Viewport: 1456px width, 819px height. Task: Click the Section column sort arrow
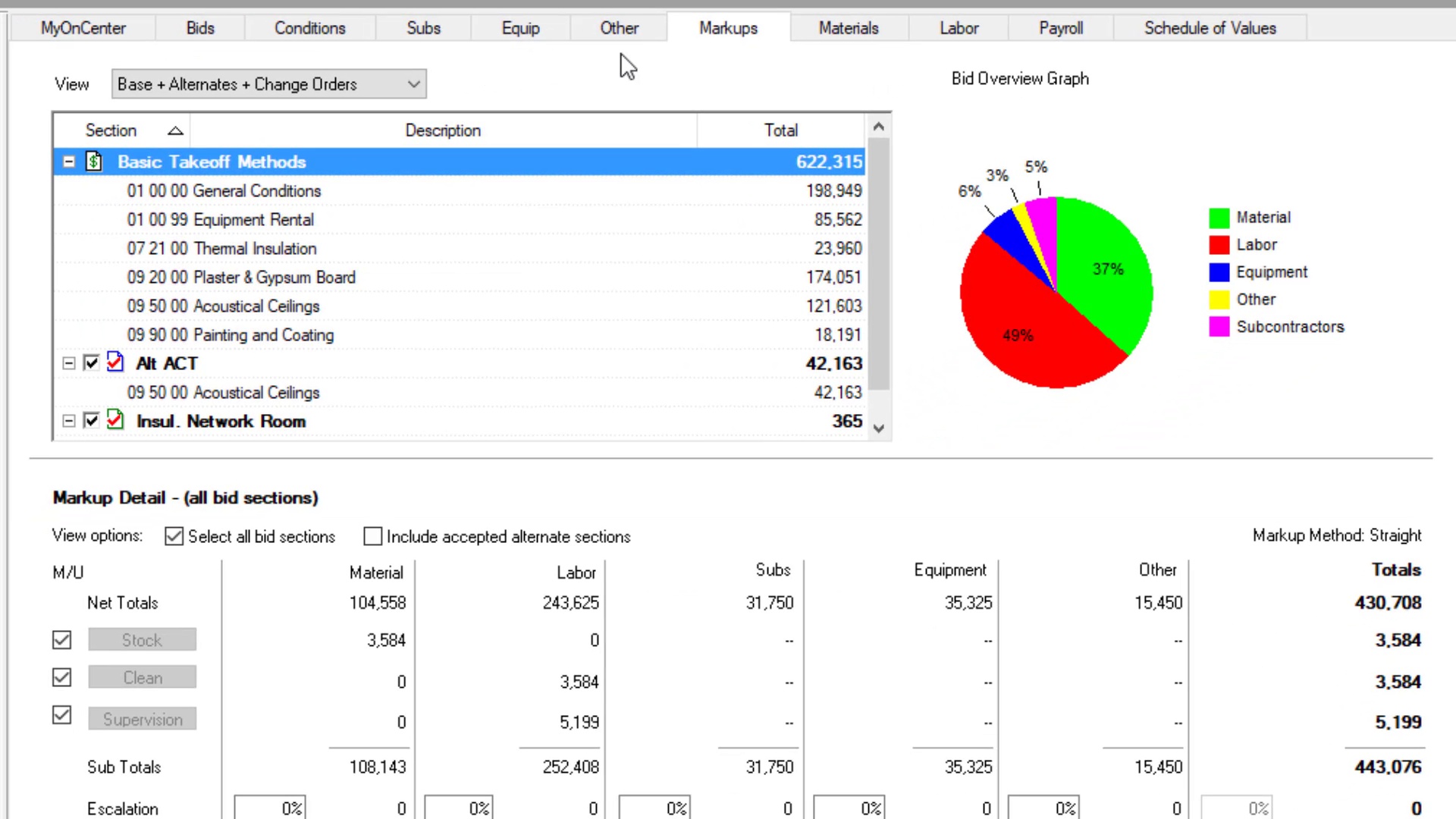175,130
